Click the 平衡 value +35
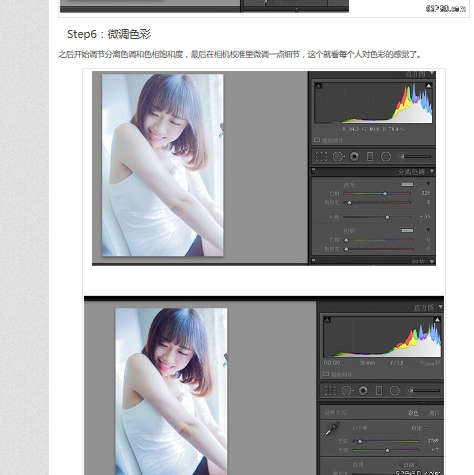Screen dimensions: 474x475 (x=425, y=216)
